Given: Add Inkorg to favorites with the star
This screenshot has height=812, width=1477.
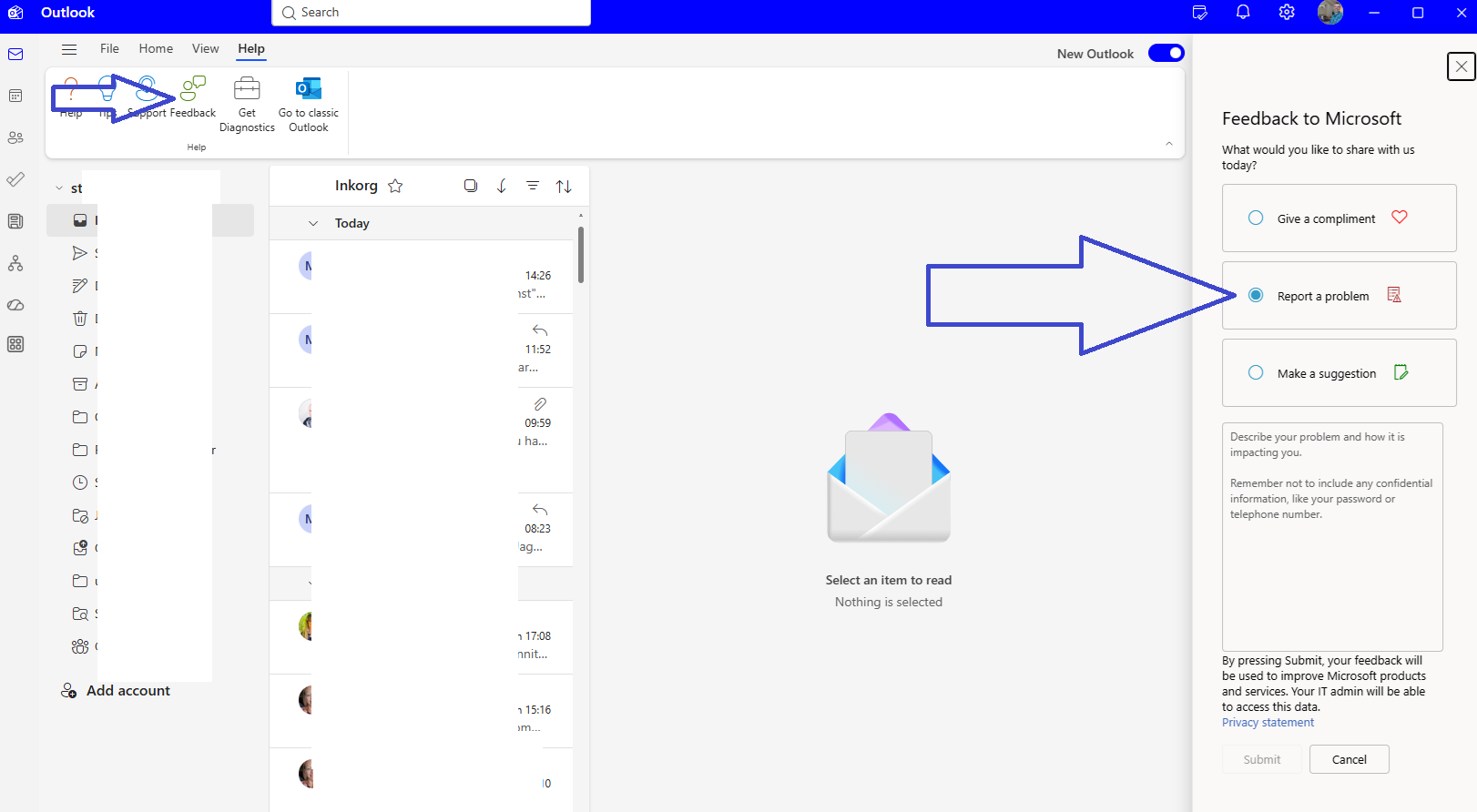Looking at the screenshot, I should [395, 186].
